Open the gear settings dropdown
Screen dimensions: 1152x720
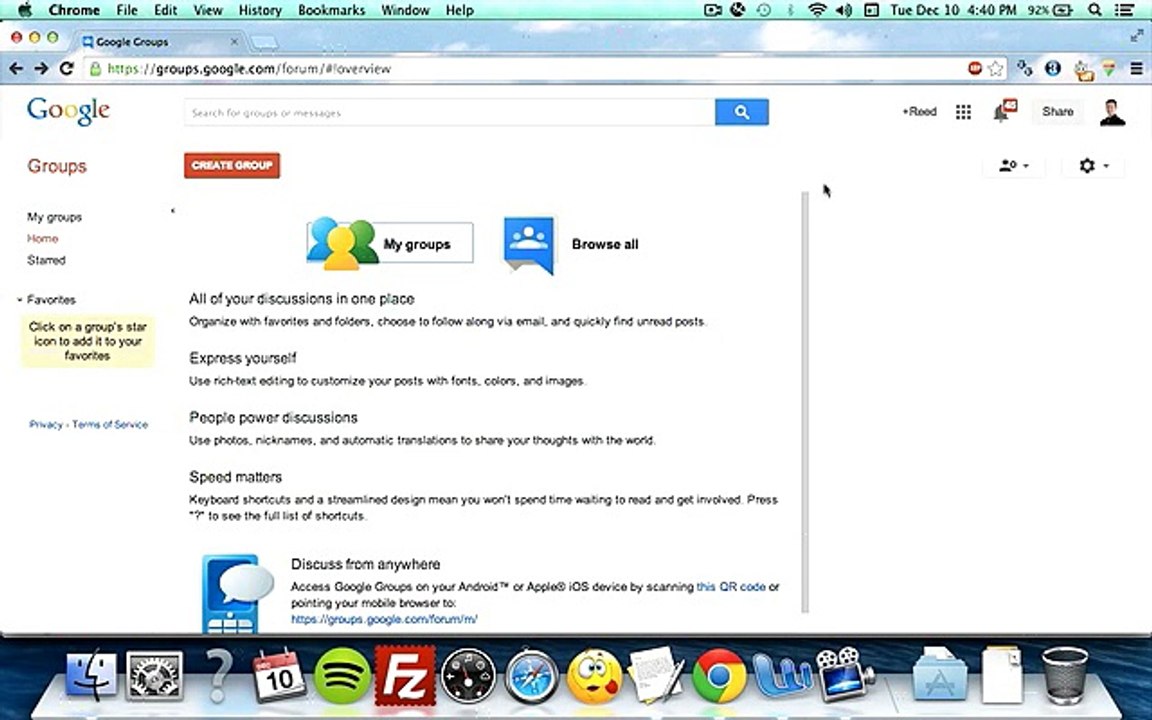point(1093,165)
